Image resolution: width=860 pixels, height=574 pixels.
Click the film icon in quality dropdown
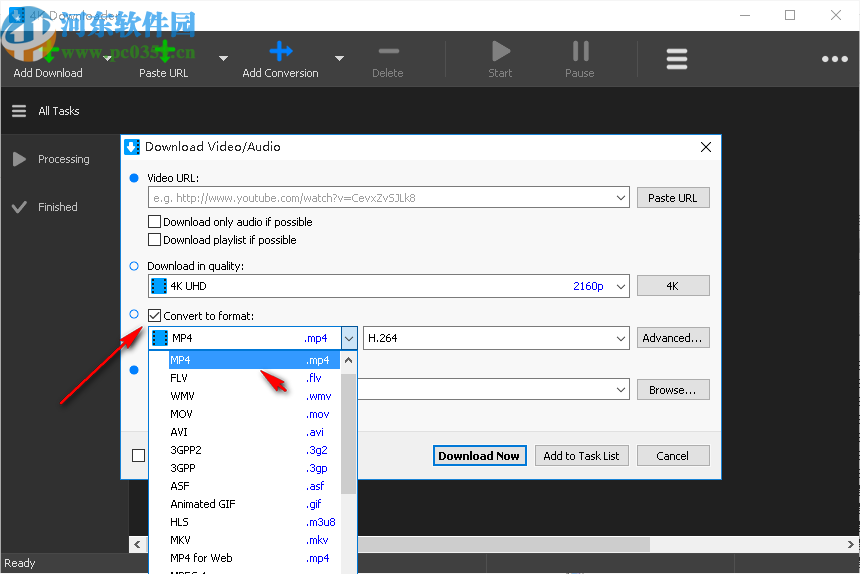click(159, 286)
